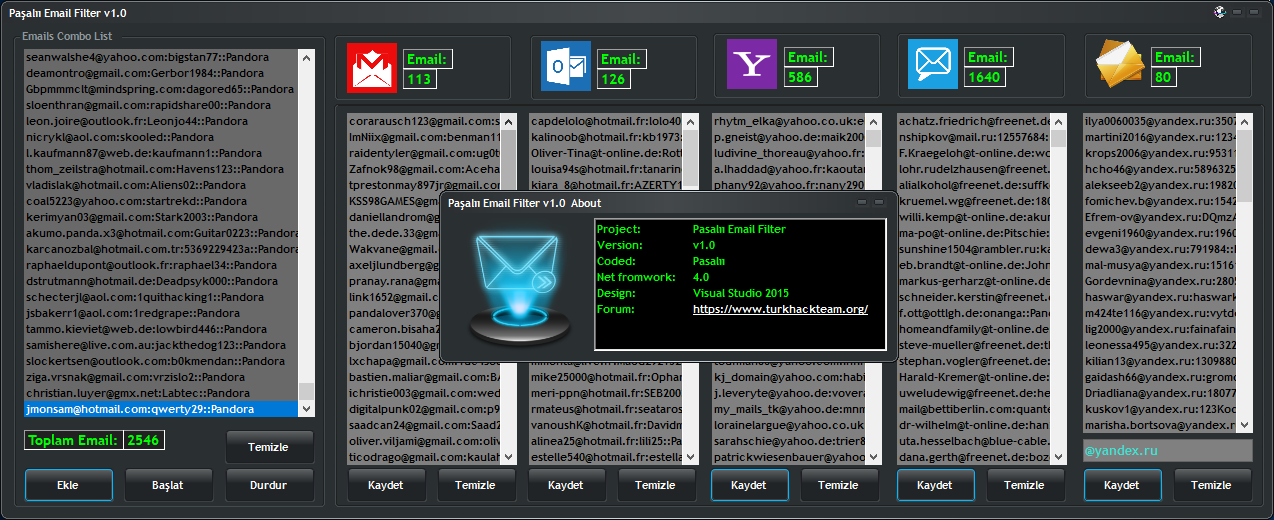Select row nicrykl@aol.com:skooled::Pandora
The width and height of the screenshot is (1274, 520).
pyautogui.click(x=162, y=137)
